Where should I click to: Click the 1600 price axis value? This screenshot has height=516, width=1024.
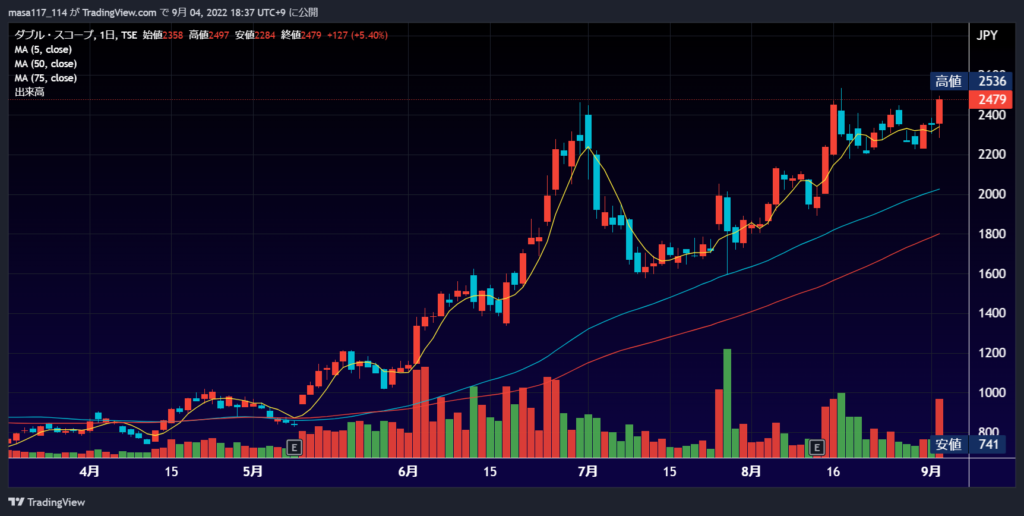pyautogui.click(x=991, y=274)
